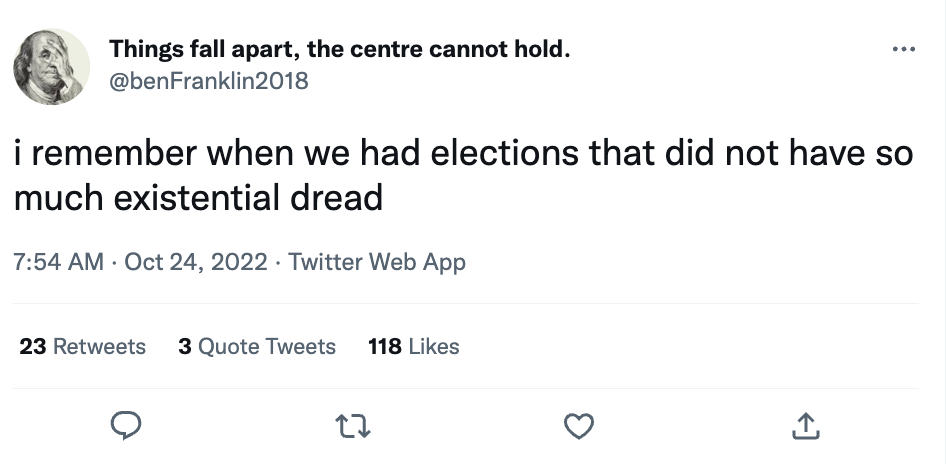Show the 118 Likes list

[x=413, y=346]
